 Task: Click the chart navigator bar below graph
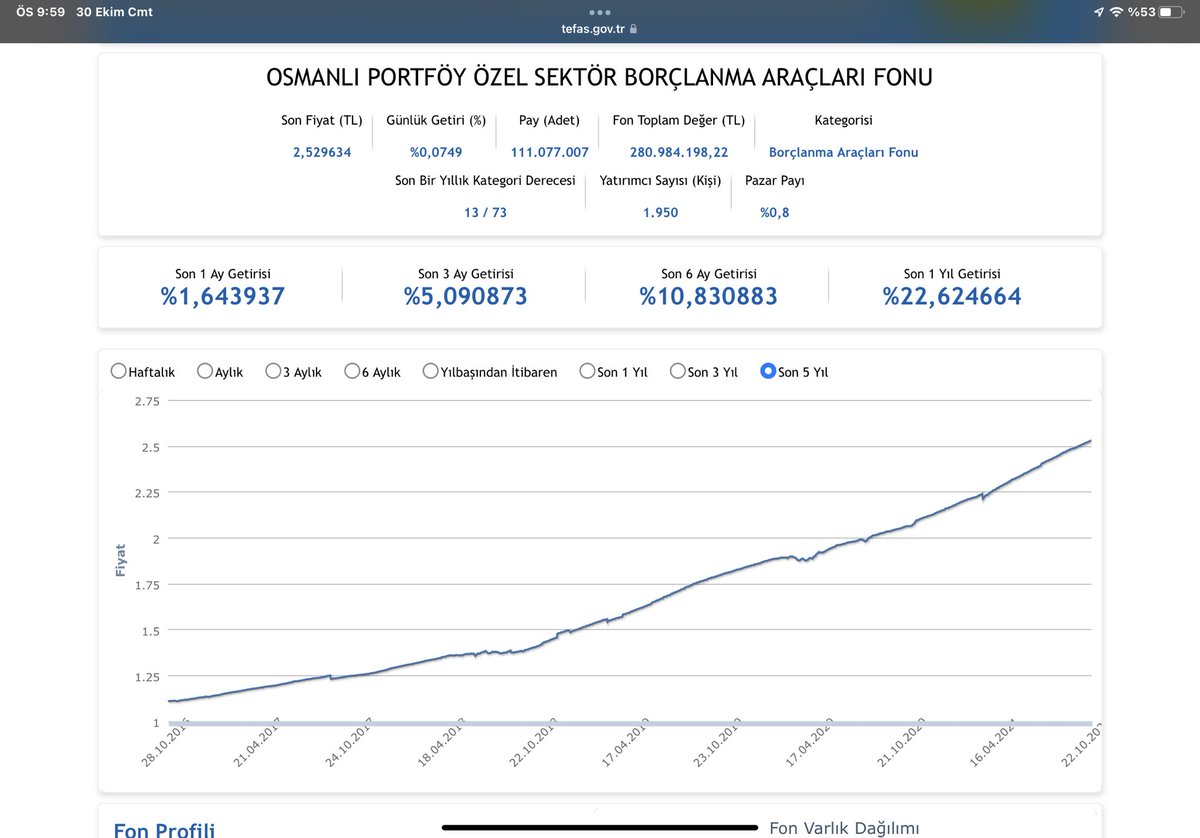pos(630,723)
